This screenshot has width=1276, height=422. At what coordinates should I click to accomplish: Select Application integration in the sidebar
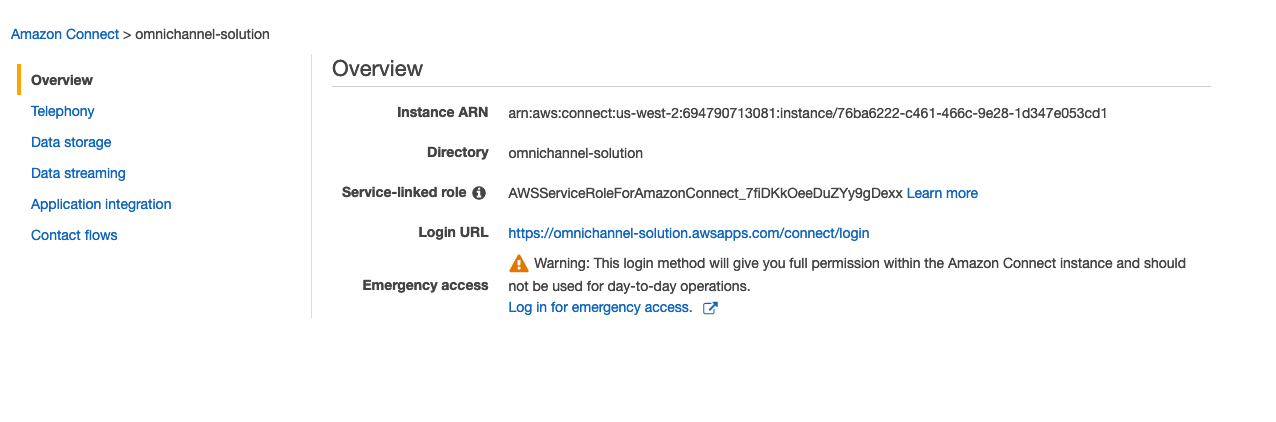tap(101, 204)
